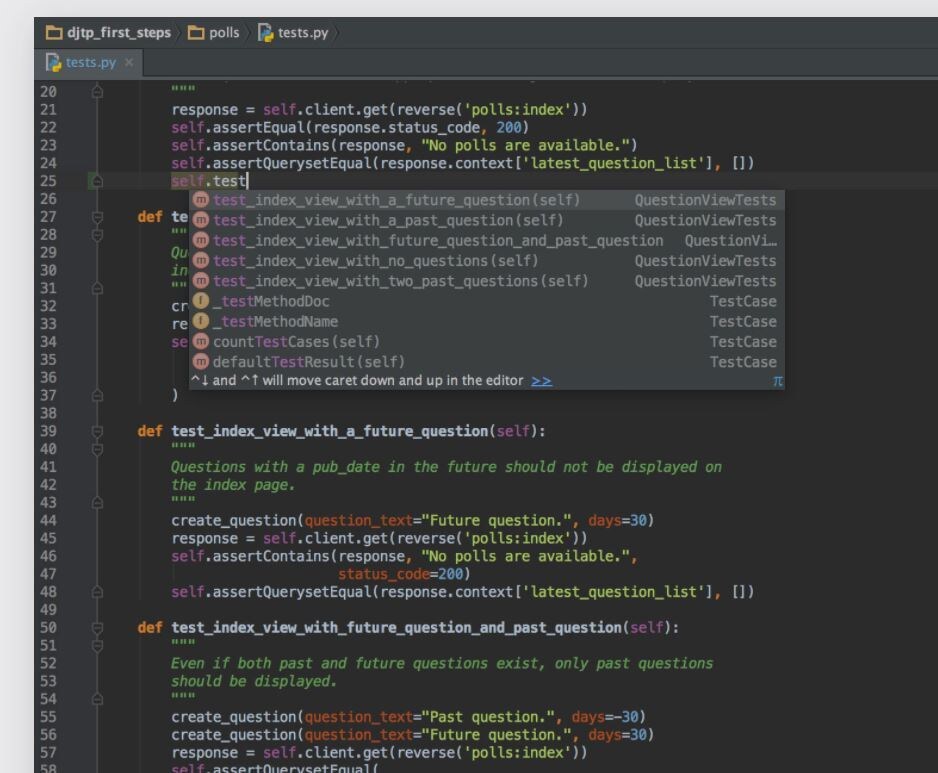Choose test_index_view_with_a_past_question completion
938x773 pixels.
click(486, 220)
